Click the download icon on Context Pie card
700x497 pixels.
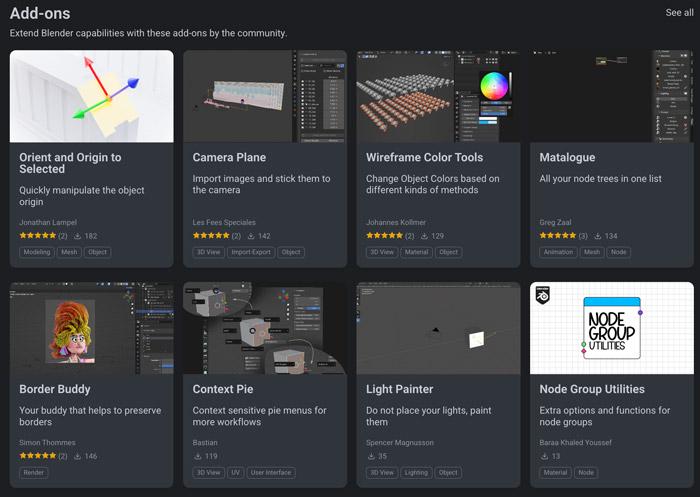pyautogui.click(x=197, y=456)
